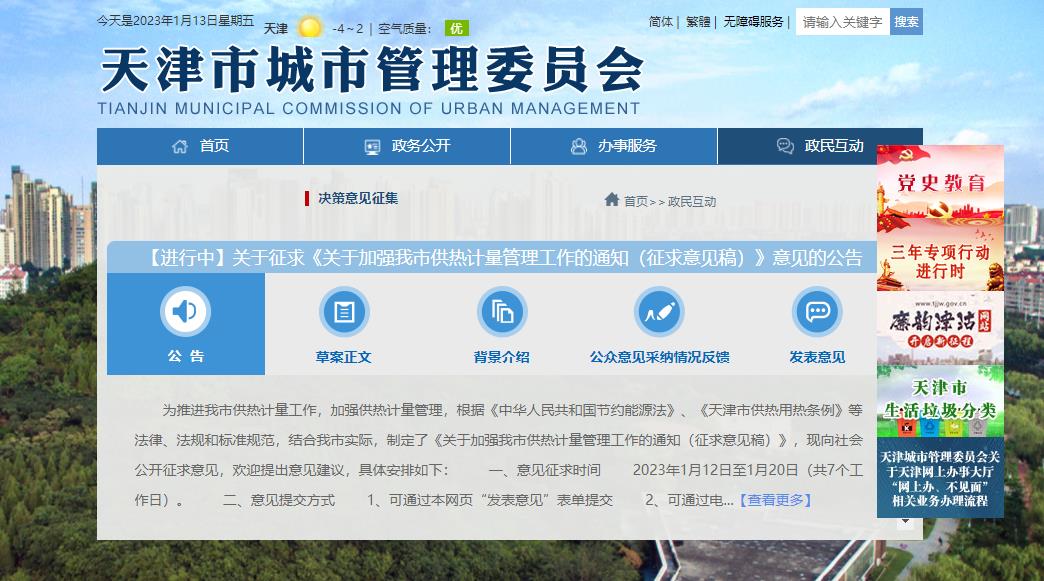Click the 公告 speaker icon
The image size is (1044, 581).
[185, 312]
